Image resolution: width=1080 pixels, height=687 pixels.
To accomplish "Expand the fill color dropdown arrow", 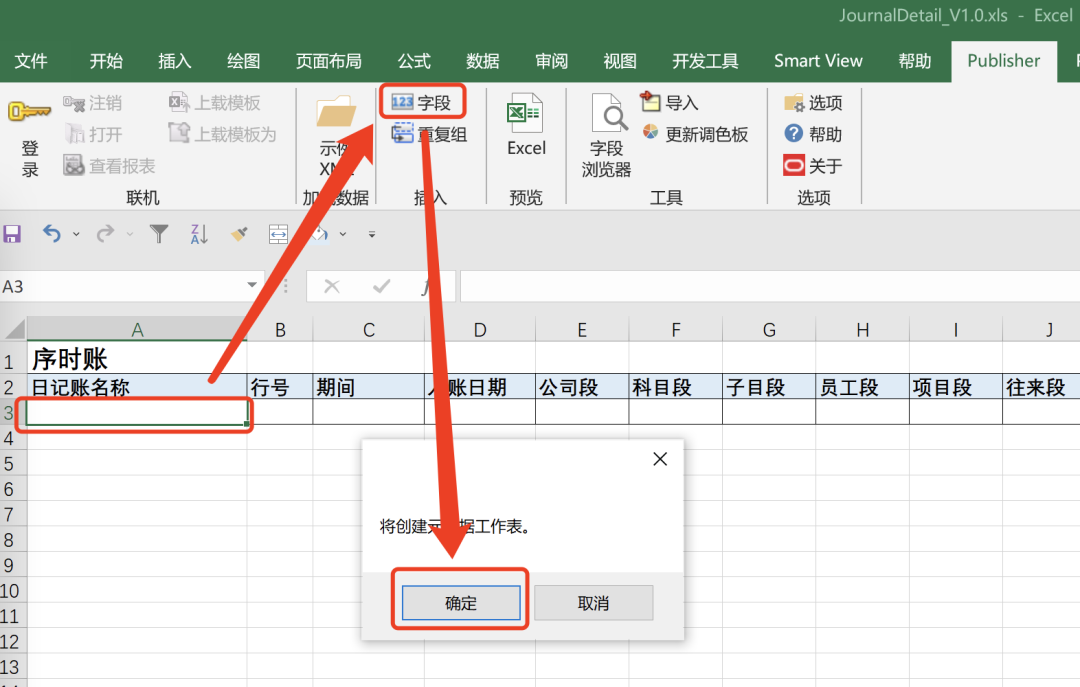I will coord(343,235).
